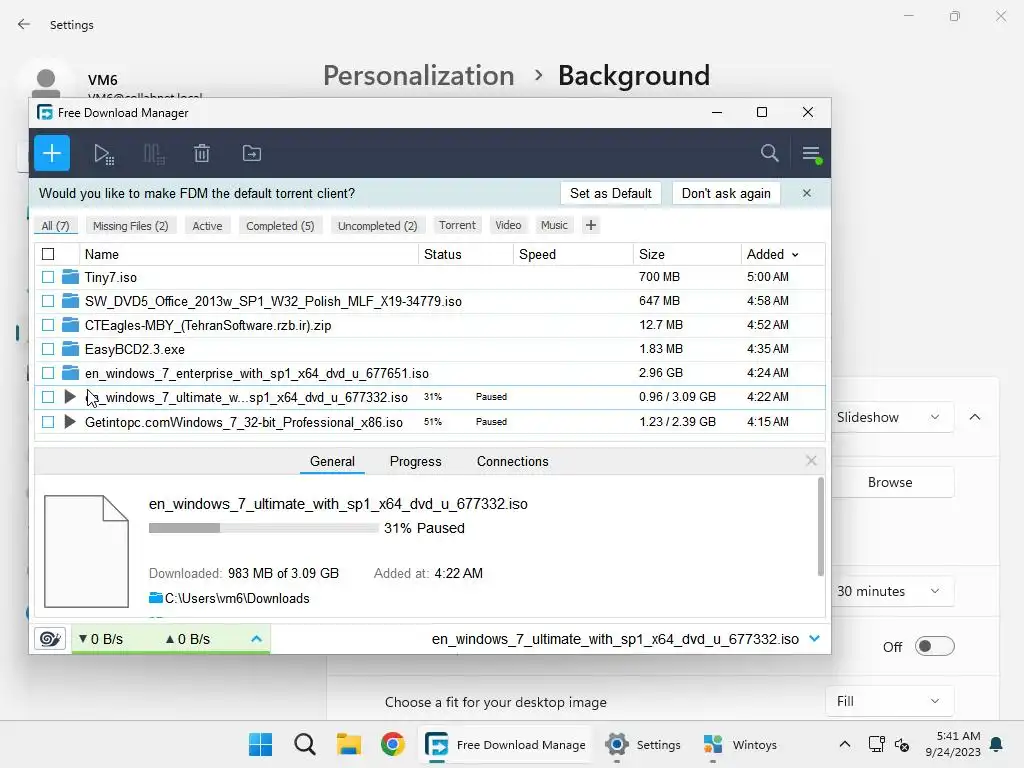Open notification bell in system tray

pos(997,744)
